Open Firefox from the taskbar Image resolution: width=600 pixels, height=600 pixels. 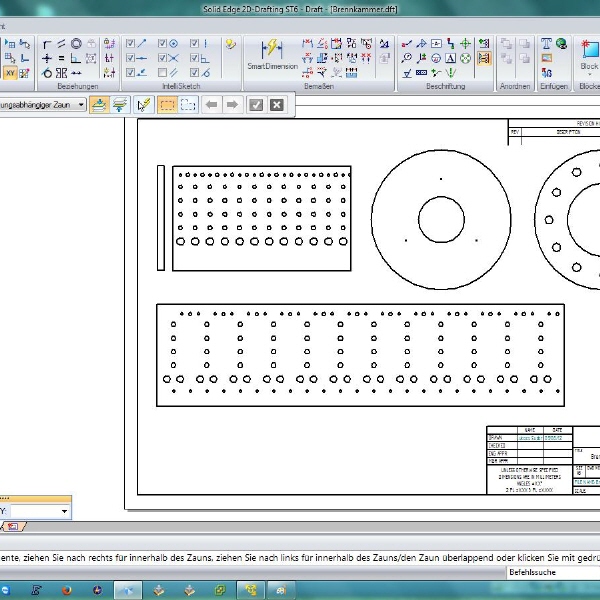[67, 590]
